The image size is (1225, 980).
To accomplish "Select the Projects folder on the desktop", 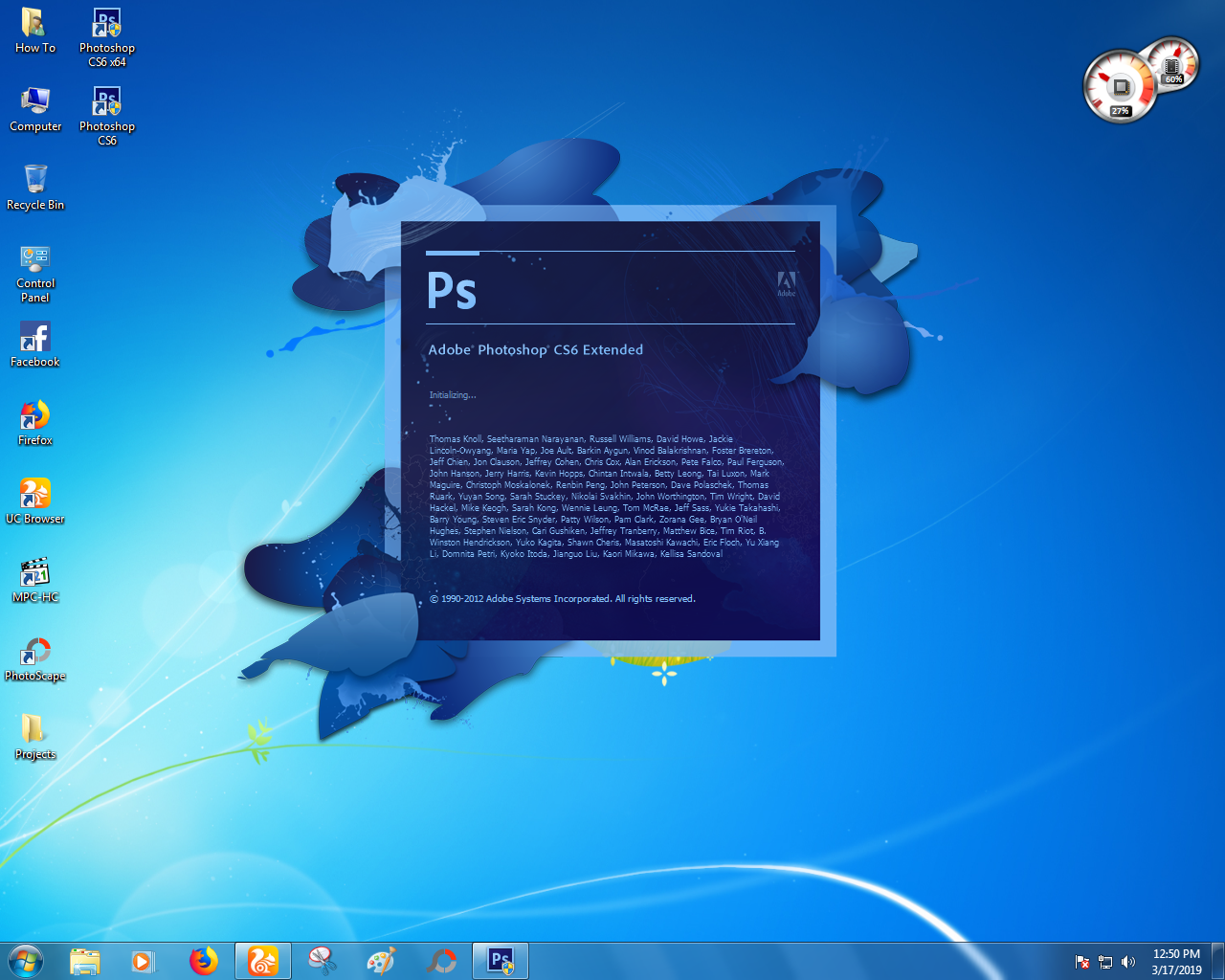I will coord(35,737).
